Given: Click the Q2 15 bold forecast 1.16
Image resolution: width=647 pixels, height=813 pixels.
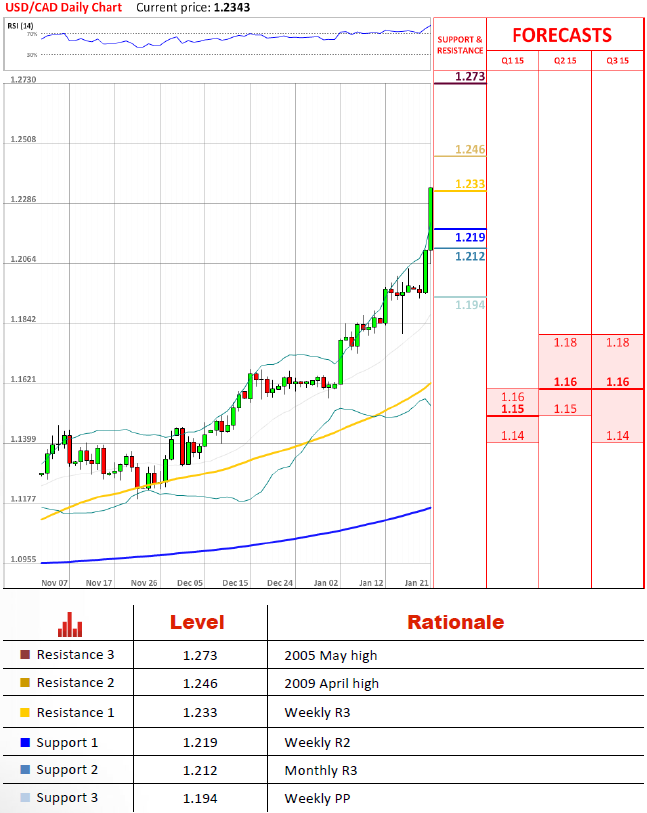Looking at the screenshot, I should point(565,382).
